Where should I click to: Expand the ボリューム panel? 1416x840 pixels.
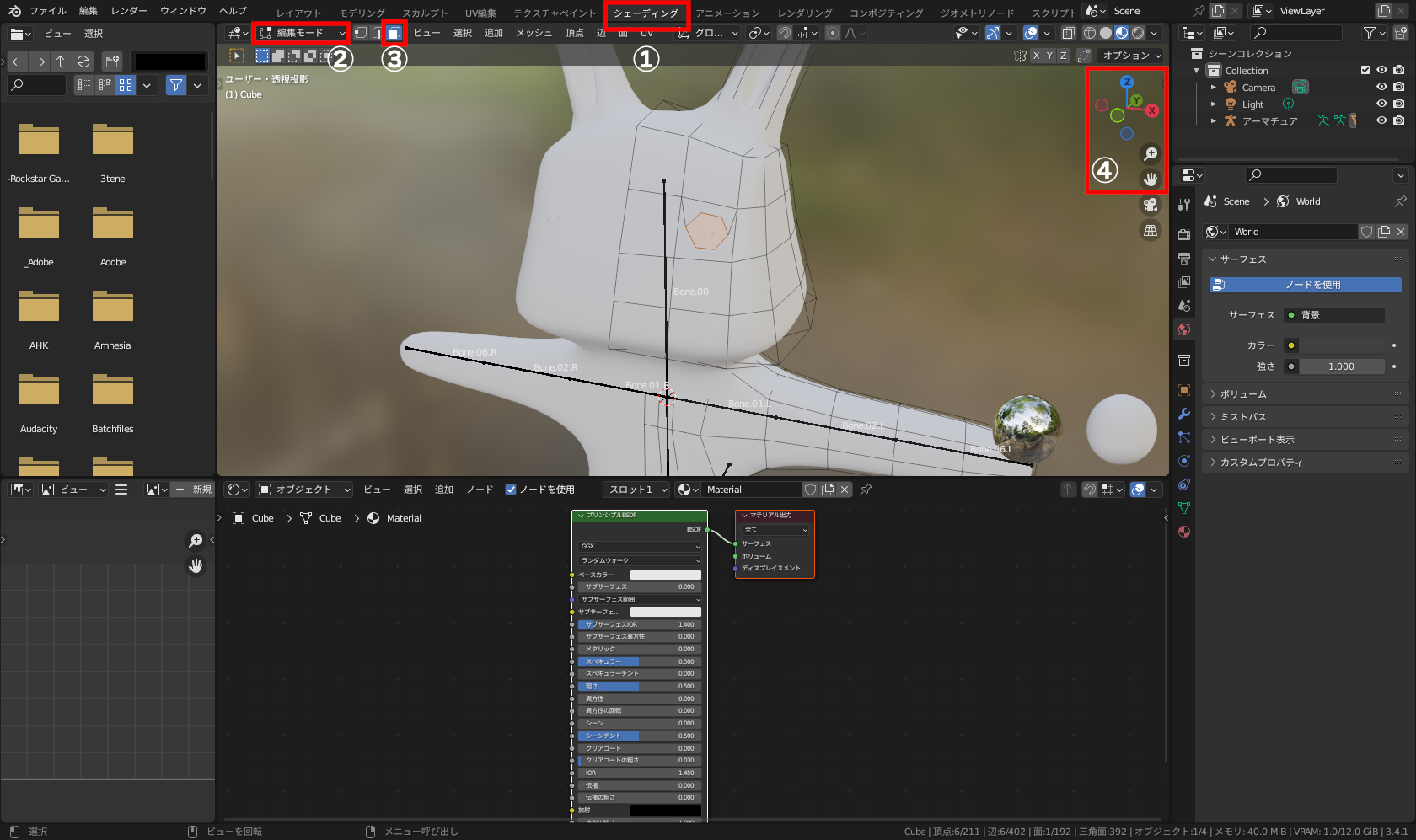click(x=1305, y=394)
